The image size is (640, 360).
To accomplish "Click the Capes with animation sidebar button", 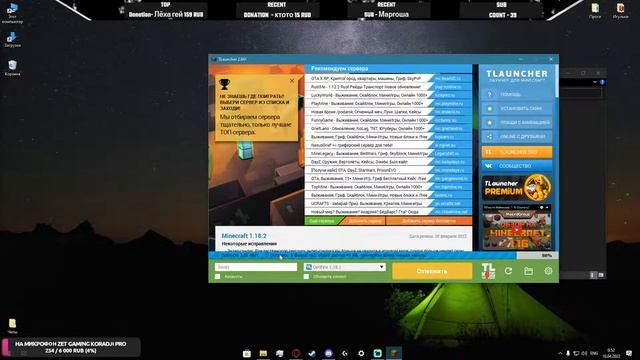I will click(x=517, y=122).
